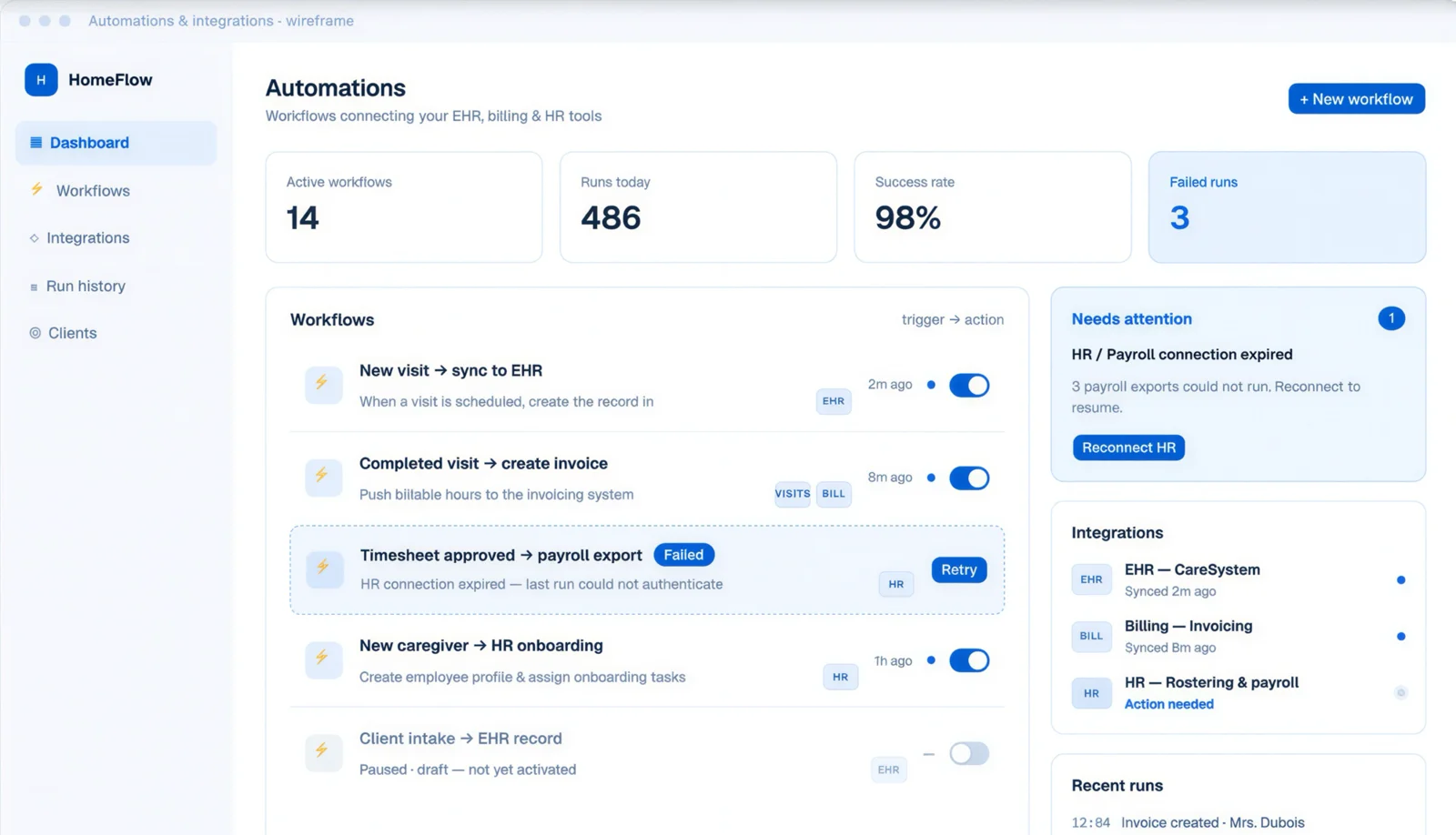Click the BILL badge icon for Billing integration
The height and width of the screenshot is (835, 1456).
1091,636
